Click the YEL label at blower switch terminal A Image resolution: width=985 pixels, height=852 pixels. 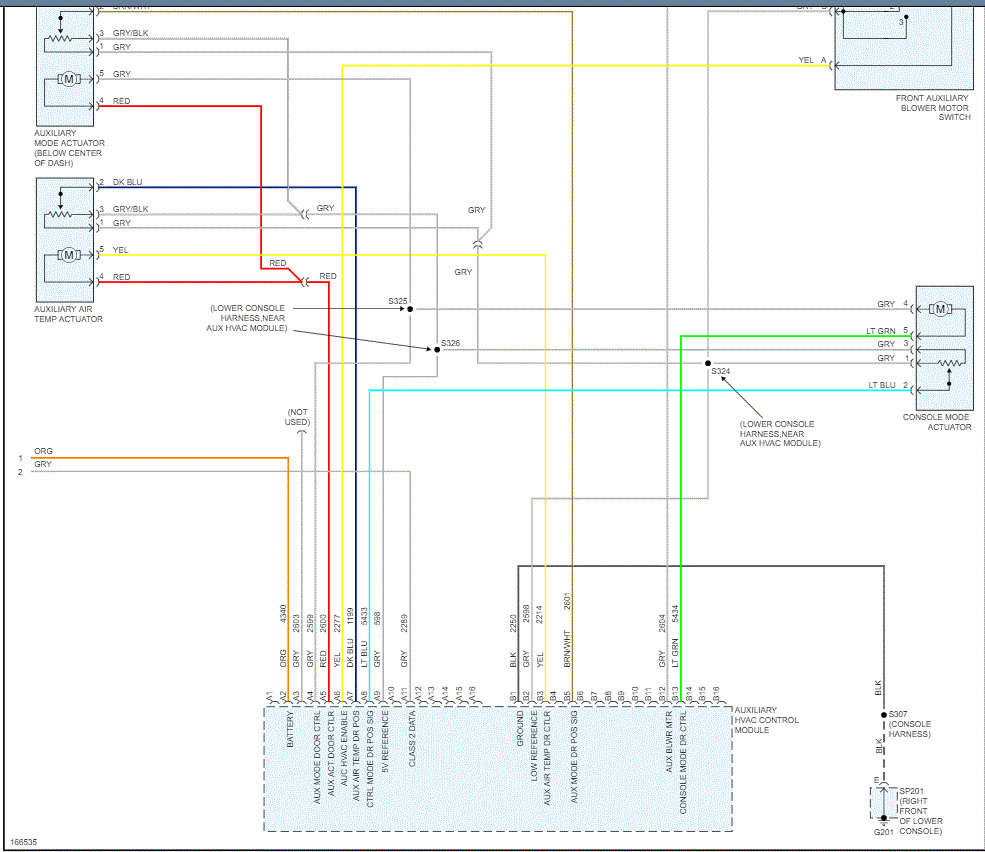(806, 60)
